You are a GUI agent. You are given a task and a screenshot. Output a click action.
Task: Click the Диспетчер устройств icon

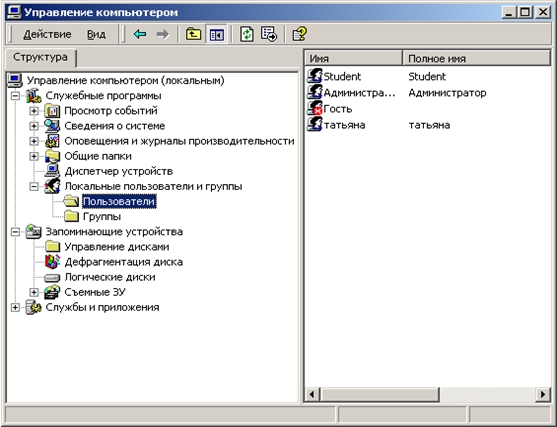click(x=52, y=171)
